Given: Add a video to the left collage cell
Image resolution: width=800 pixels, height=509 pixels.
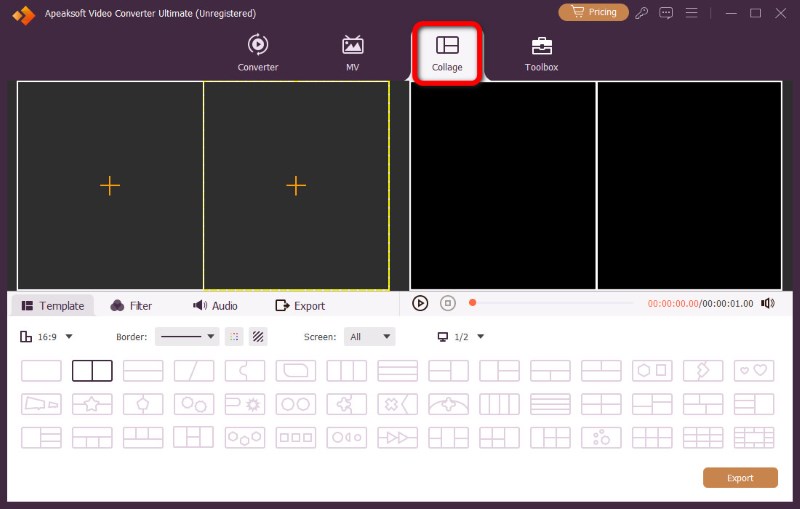Looking at the screenshot, I should (110, 186).
